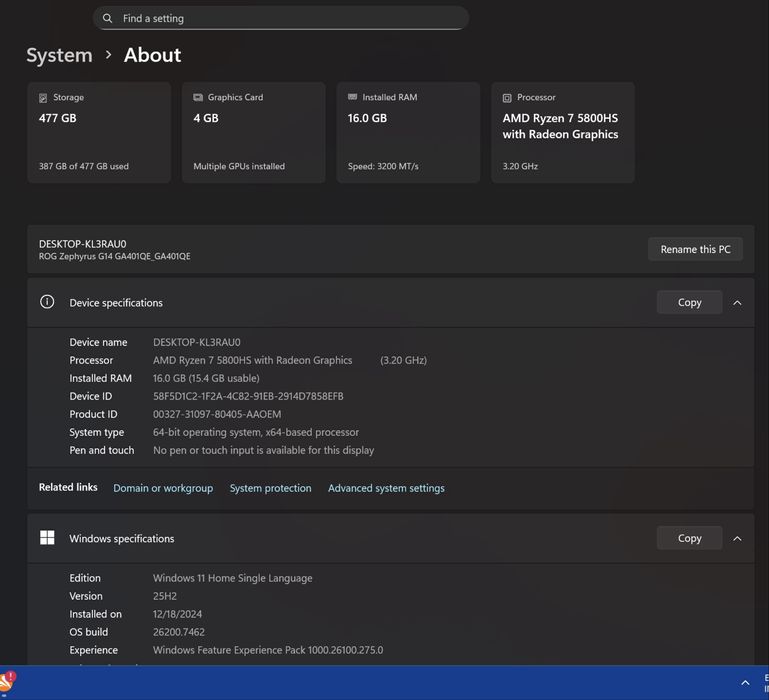Click the 387 GB of 477 GB used text

point(84,166)
